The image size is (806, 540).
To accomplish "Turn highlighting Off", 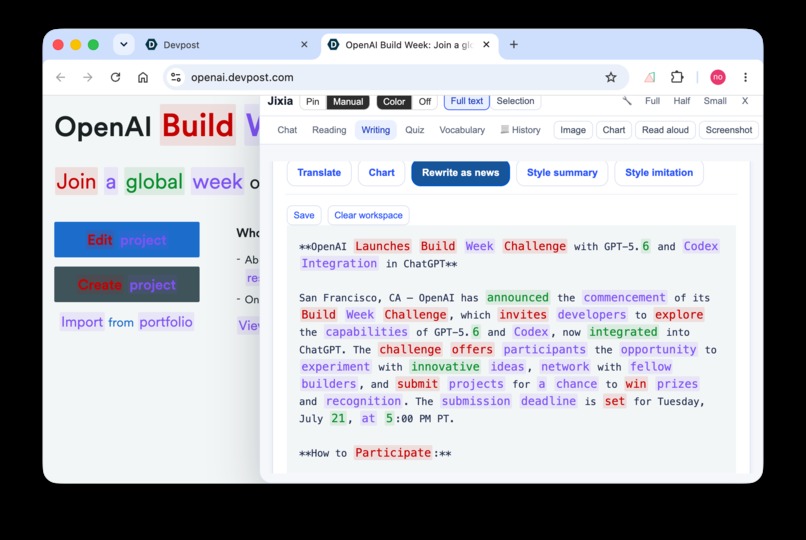I will (x=425, y=102).
